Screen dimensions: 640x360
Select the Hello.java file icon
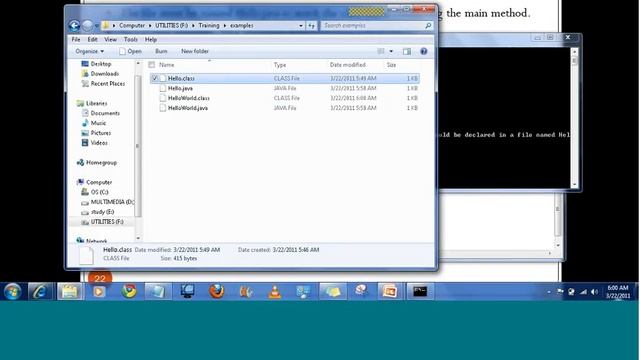(162, 88)
